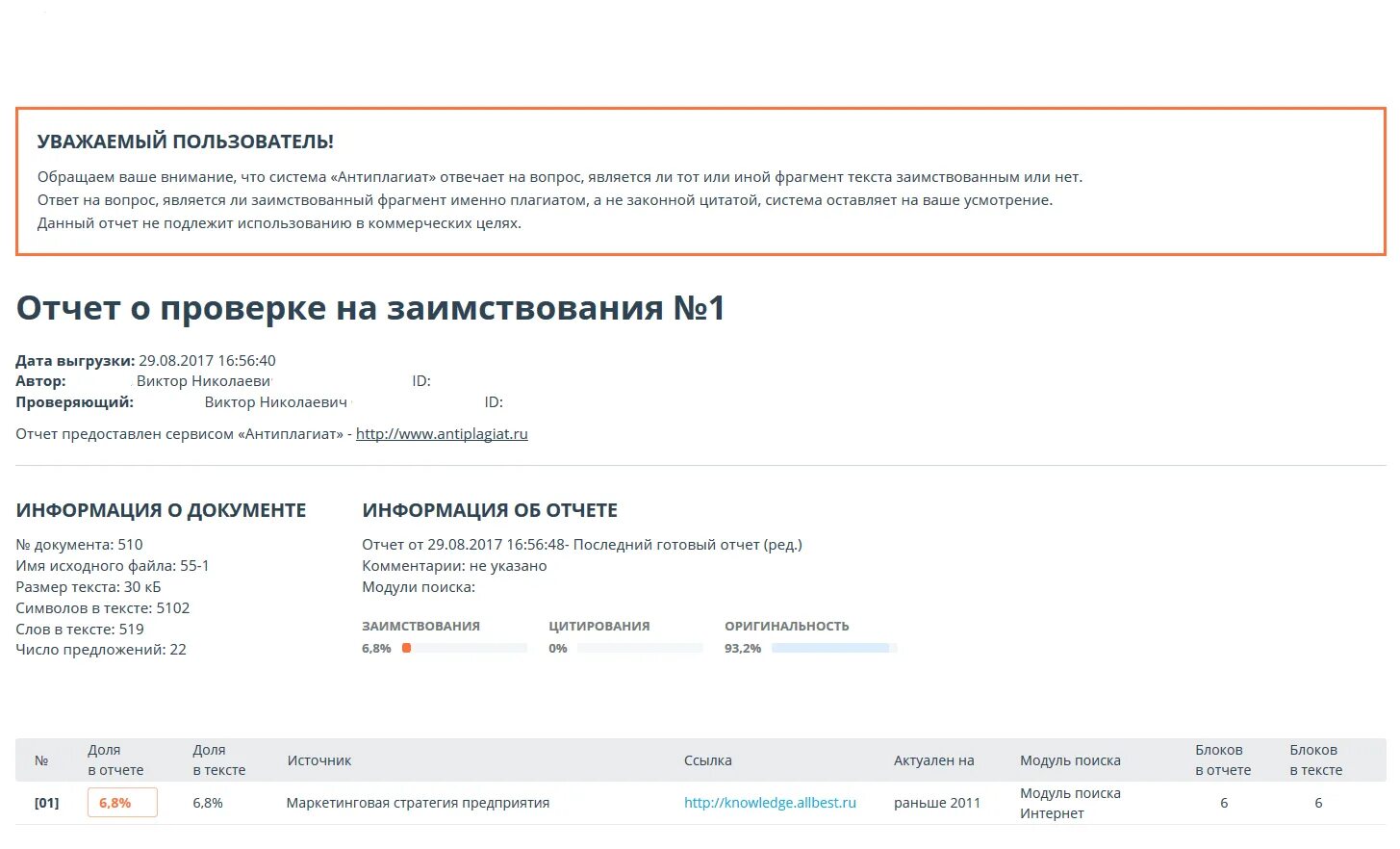
Task: Click the 'Символов в тексте: 5102' line
Action: click(x=103, y=608)
